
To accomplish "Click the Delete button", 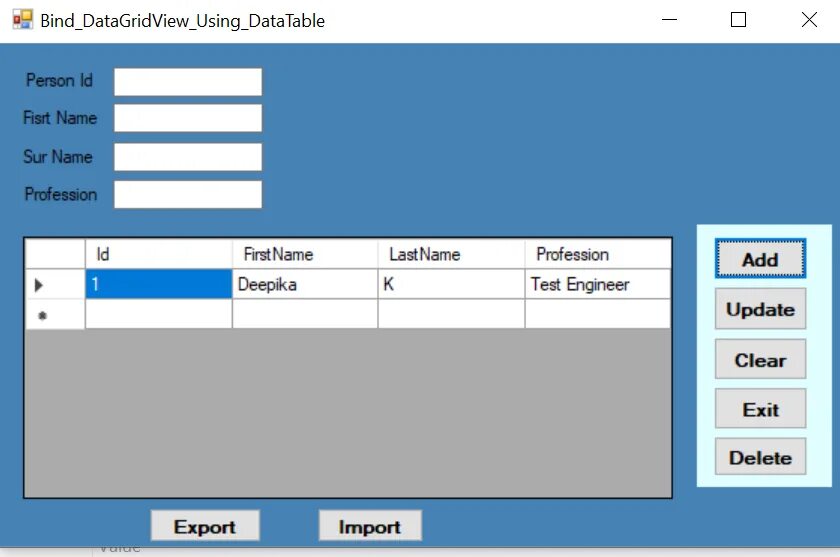I will tap(760, 457).
